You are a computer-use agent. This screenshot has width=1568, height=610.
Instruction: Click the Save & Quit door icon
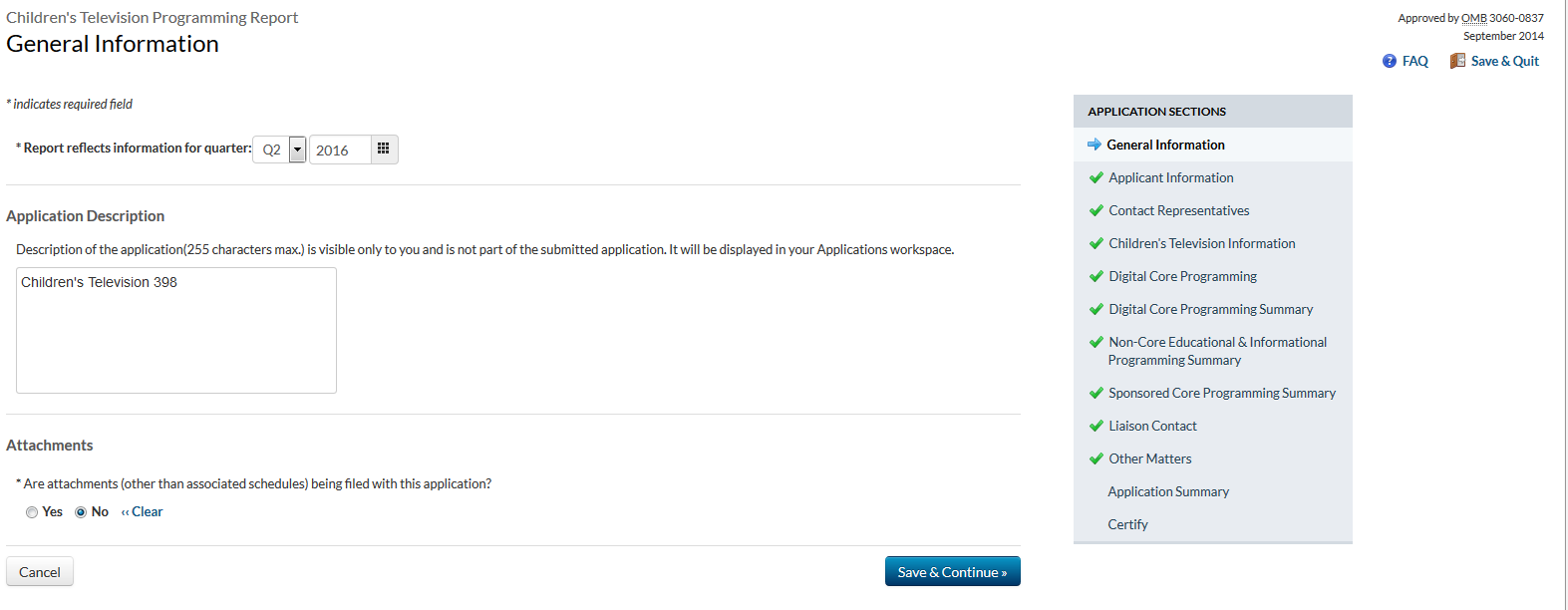tap(1457, 61)
